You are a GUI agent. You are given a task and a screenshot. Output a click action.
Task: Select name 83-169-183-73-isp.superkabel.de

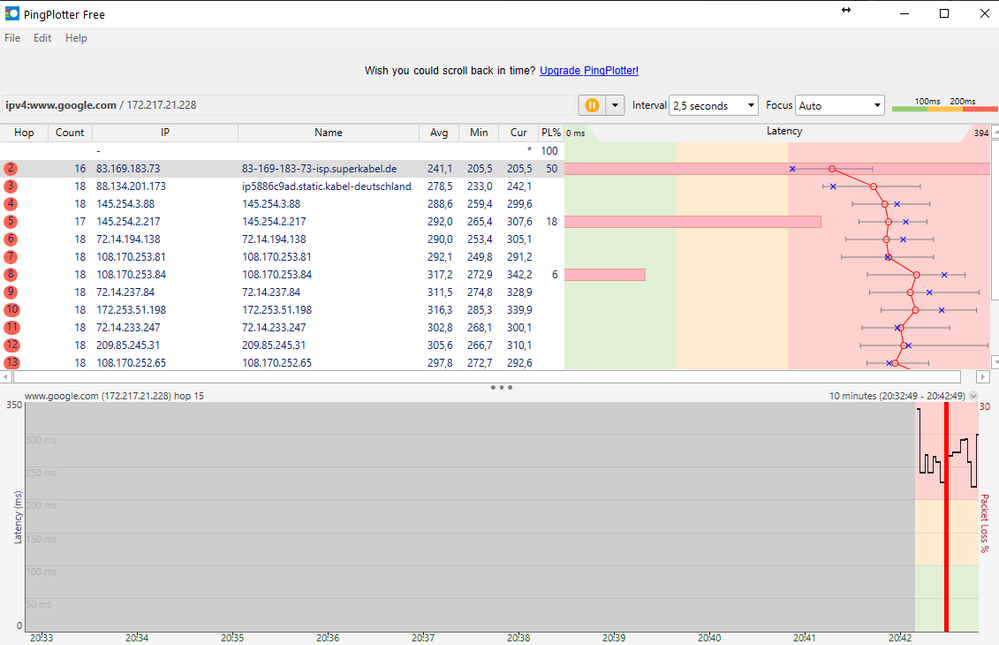coord(319,168)
